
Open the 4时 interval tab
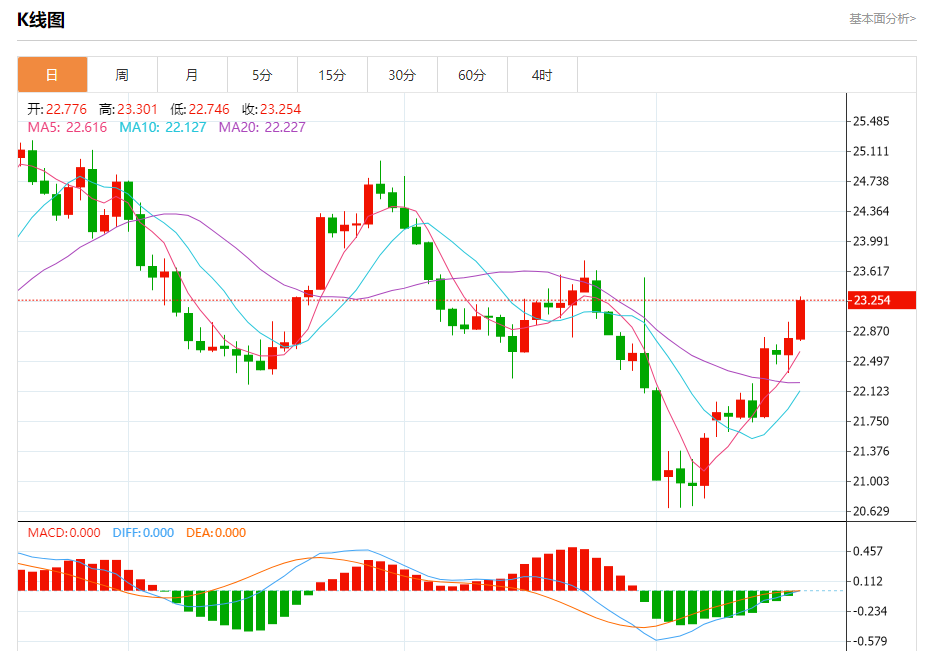coord(542,75)
